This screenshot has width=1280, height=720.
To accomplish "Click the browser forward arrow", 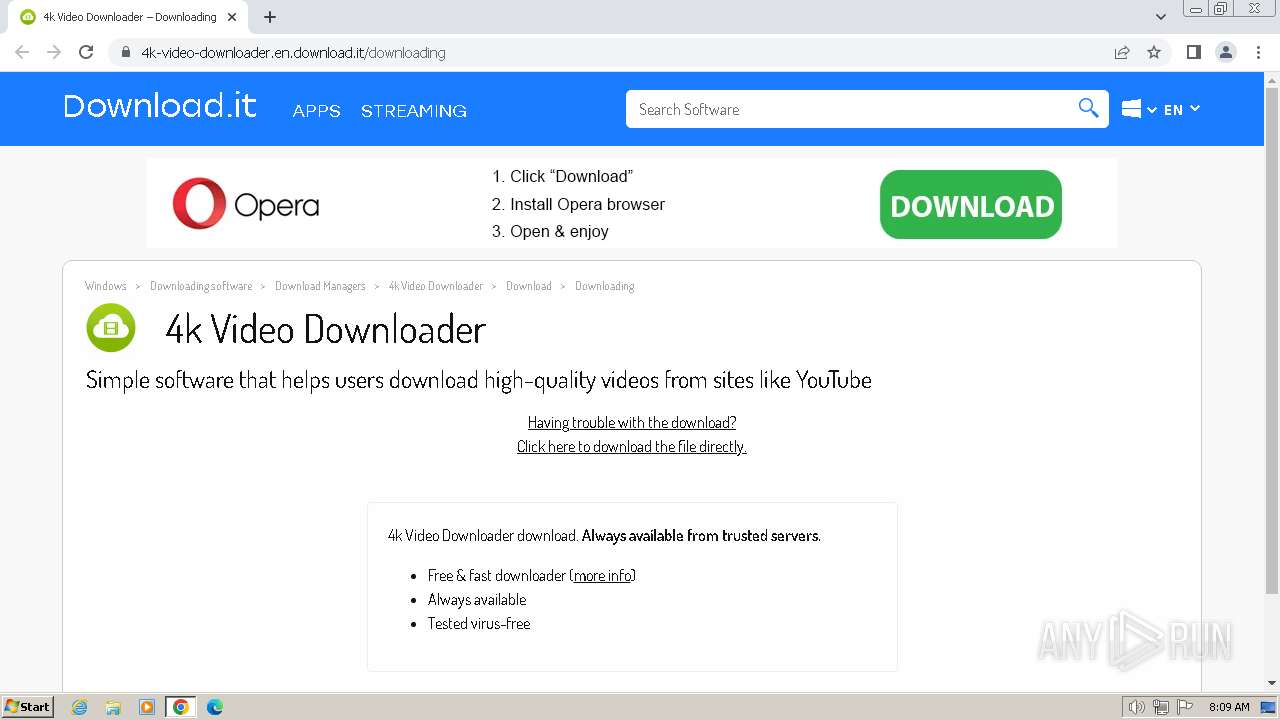I will point(54,52).
